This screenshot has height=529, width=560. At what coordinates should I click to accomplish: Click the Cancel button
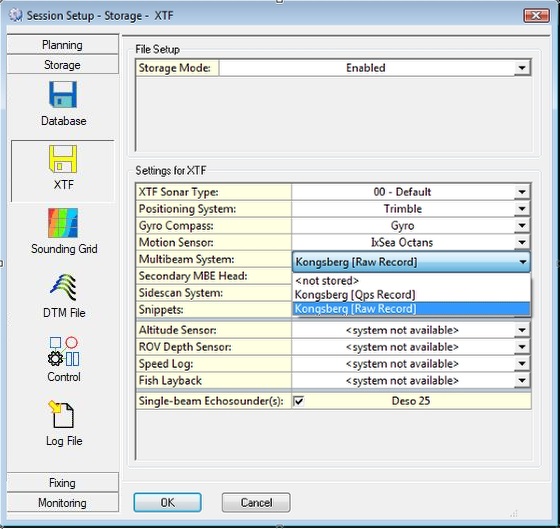256,503
